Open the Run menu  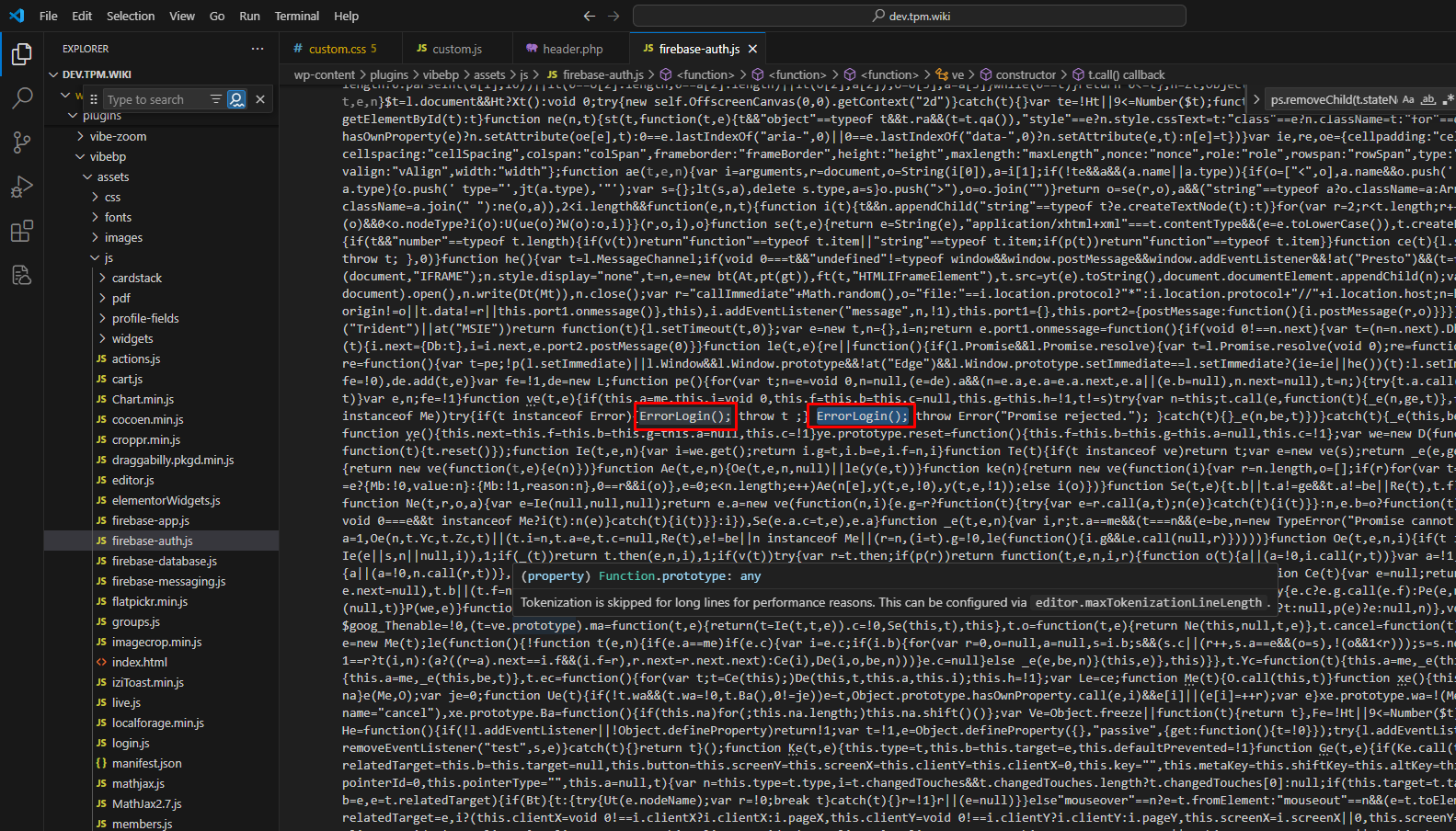pos(249,16)
